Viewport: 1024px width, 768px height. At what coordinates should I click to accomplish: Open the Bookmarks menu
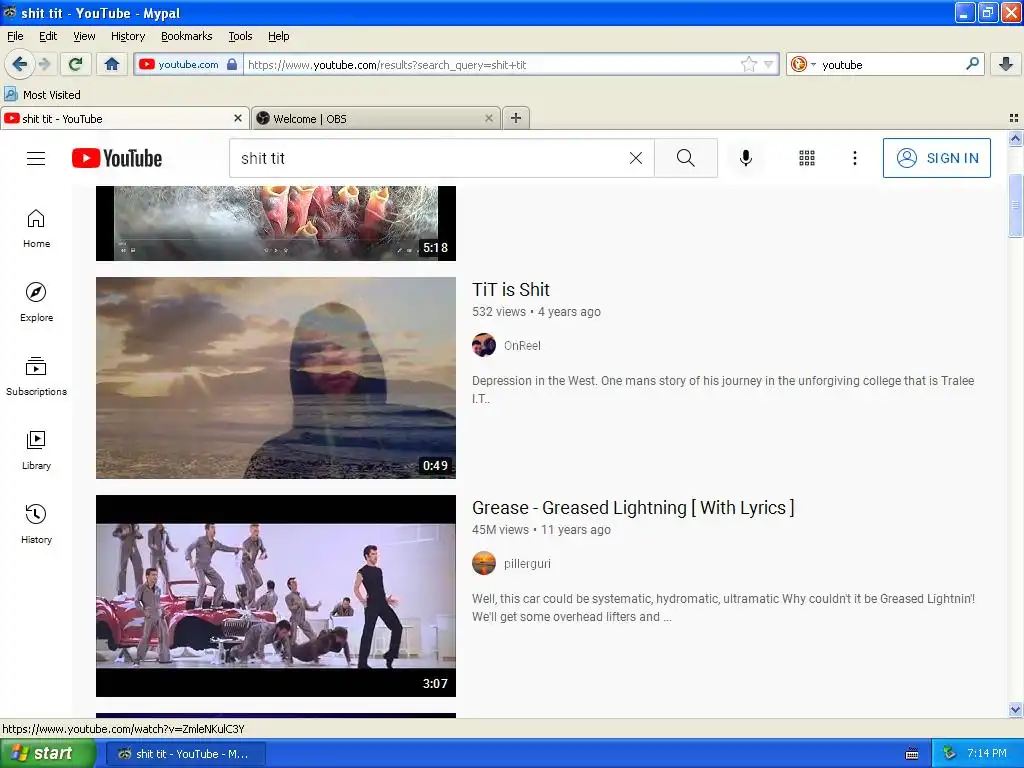click(186, 36)
